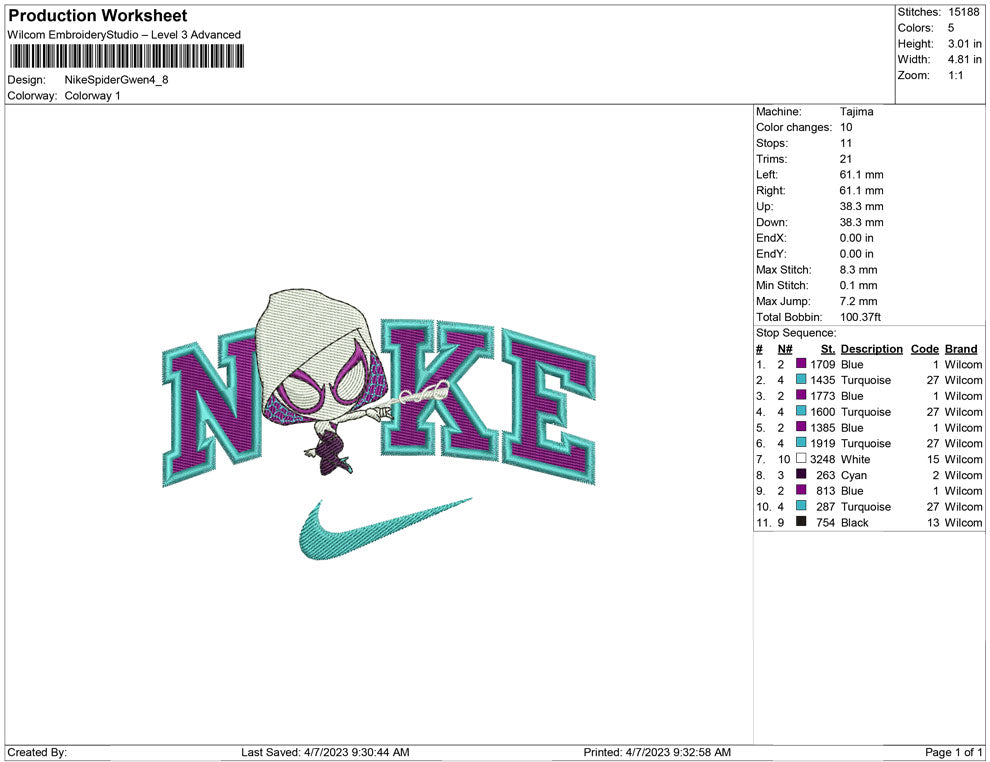Click the white swatch in stop row 7

click(x=801, y=458)
